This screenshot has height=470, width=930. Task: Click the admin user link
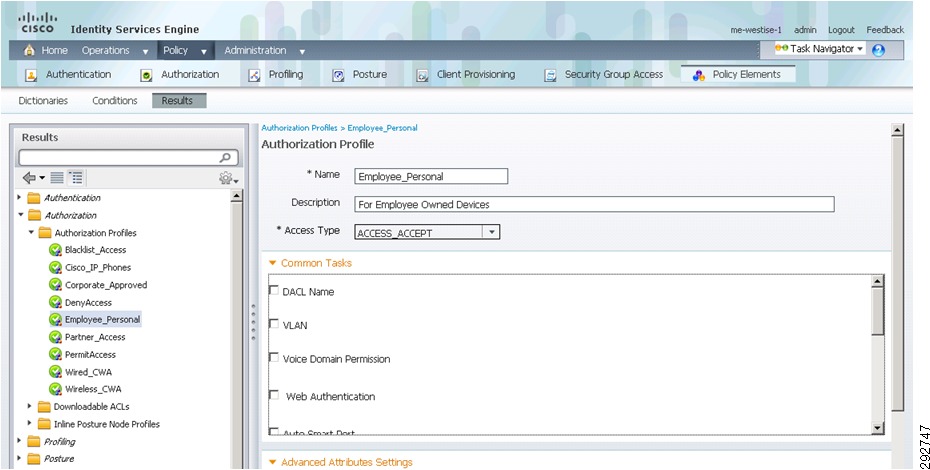coord(805,30)
